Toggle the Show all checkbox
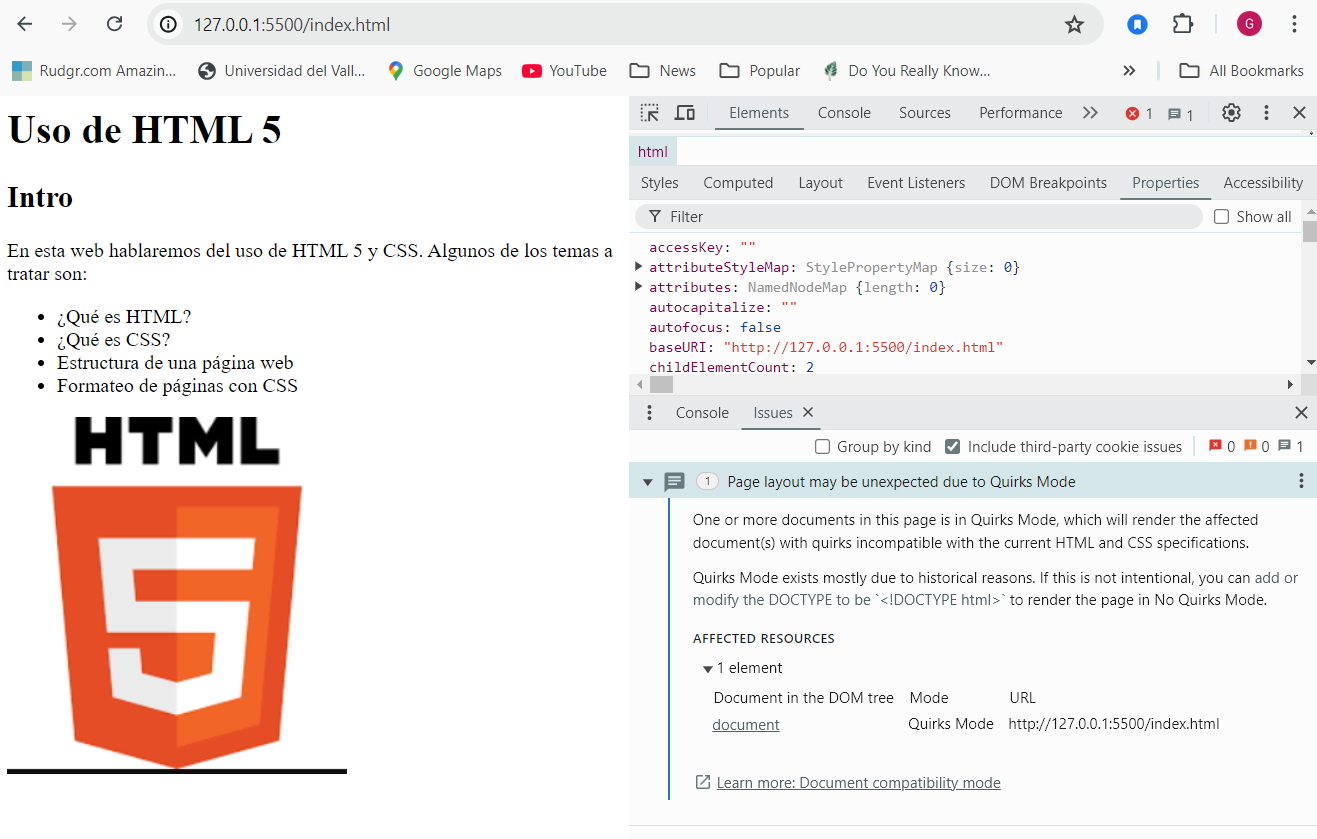 (x=1221, y=217)
